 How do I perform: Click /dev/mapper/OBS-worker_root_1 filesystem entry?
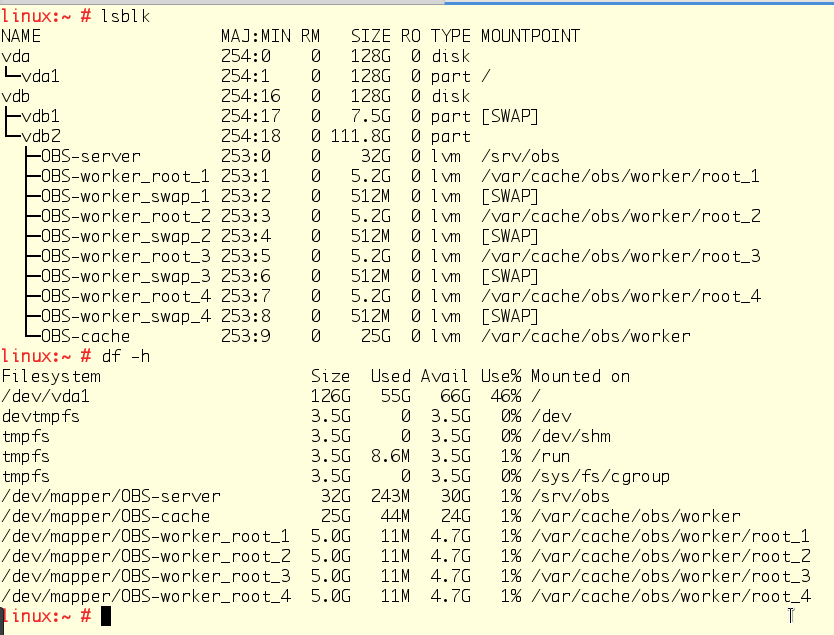coord(146,537)
